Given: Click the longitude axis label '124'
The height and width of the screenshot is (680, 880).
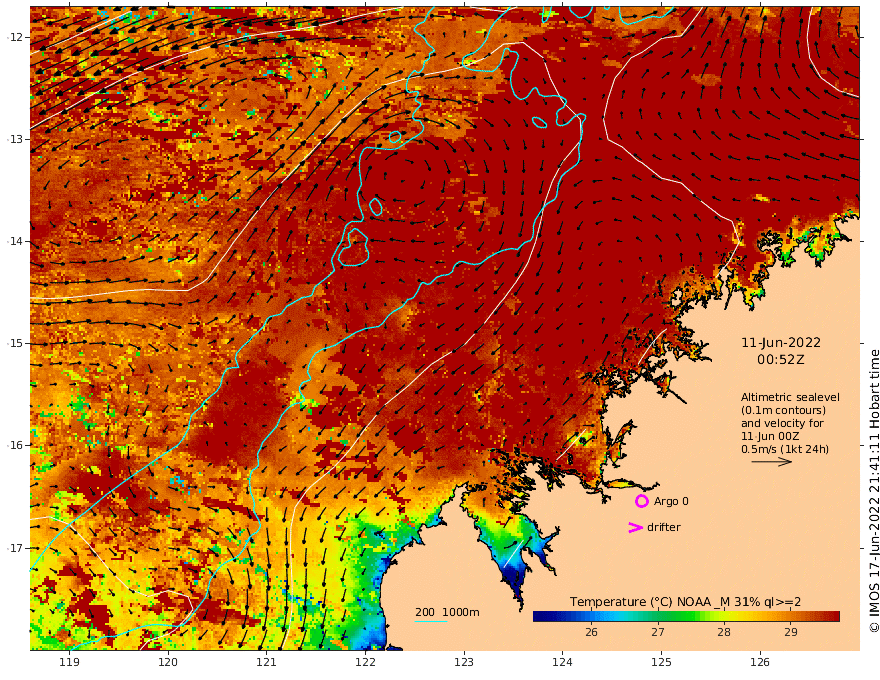Looking at the screenshot, I should click(562, 662).
